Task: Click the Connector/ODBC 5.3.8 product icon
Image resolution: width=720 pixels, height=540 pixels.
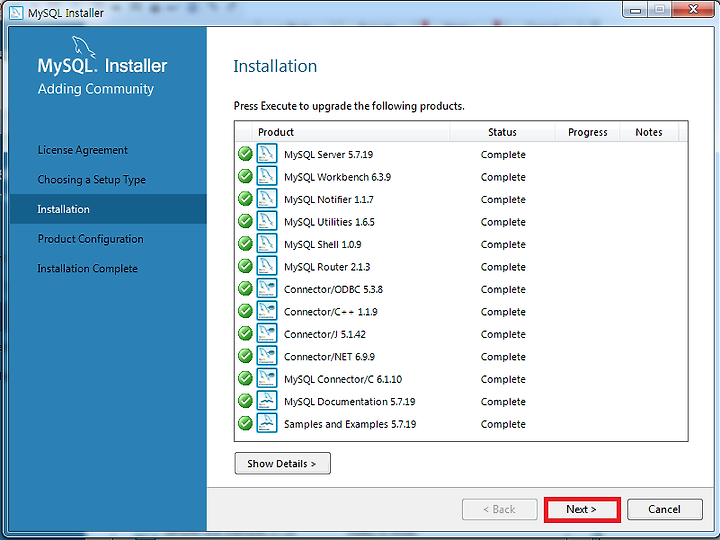Action: click(267, 288)
